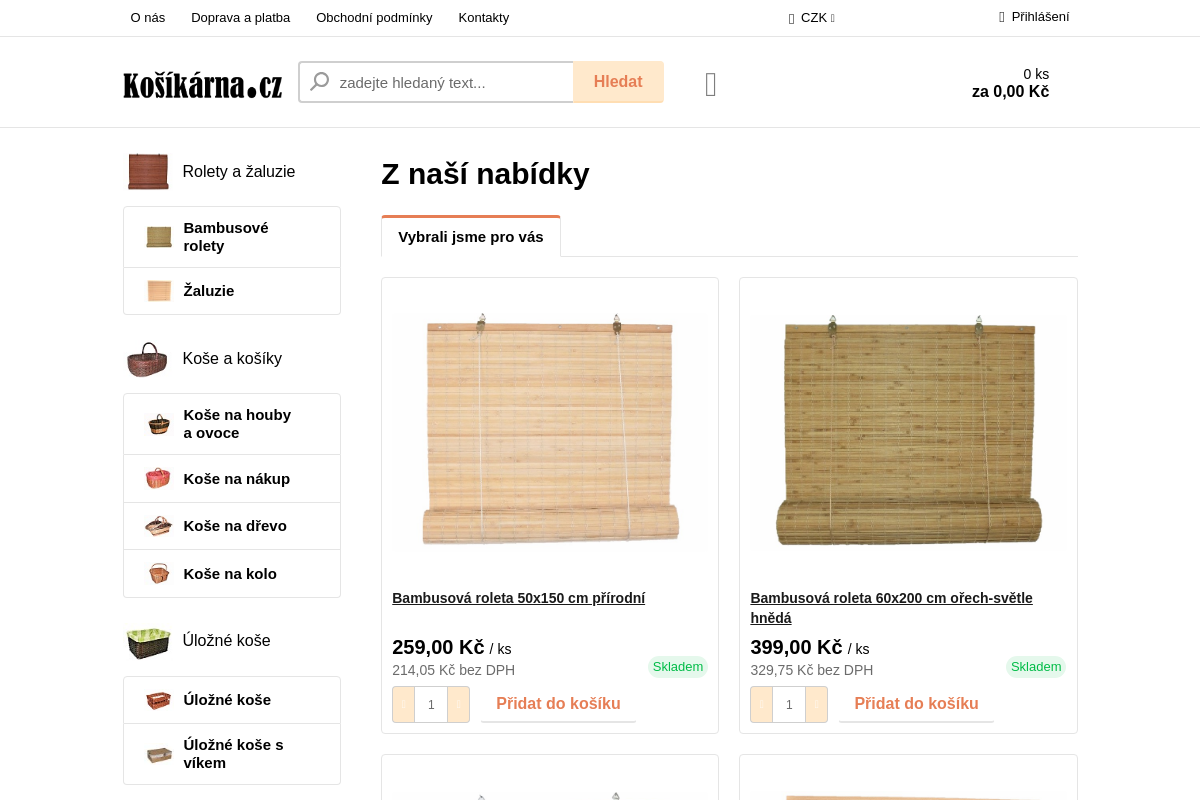
Task: Click the Úložné koše category icon
Action: click(148, 641)
